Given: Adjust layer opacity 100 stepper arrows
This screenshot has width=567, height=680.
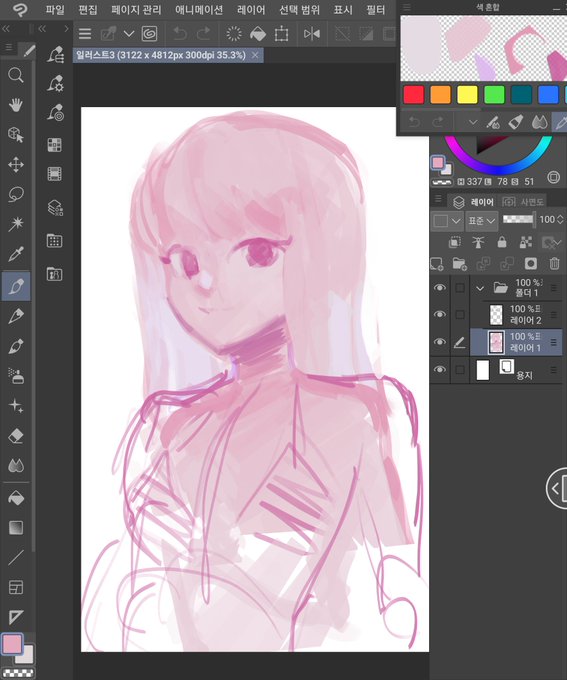Looking at the screenshot, I should [x=560, y=219].
